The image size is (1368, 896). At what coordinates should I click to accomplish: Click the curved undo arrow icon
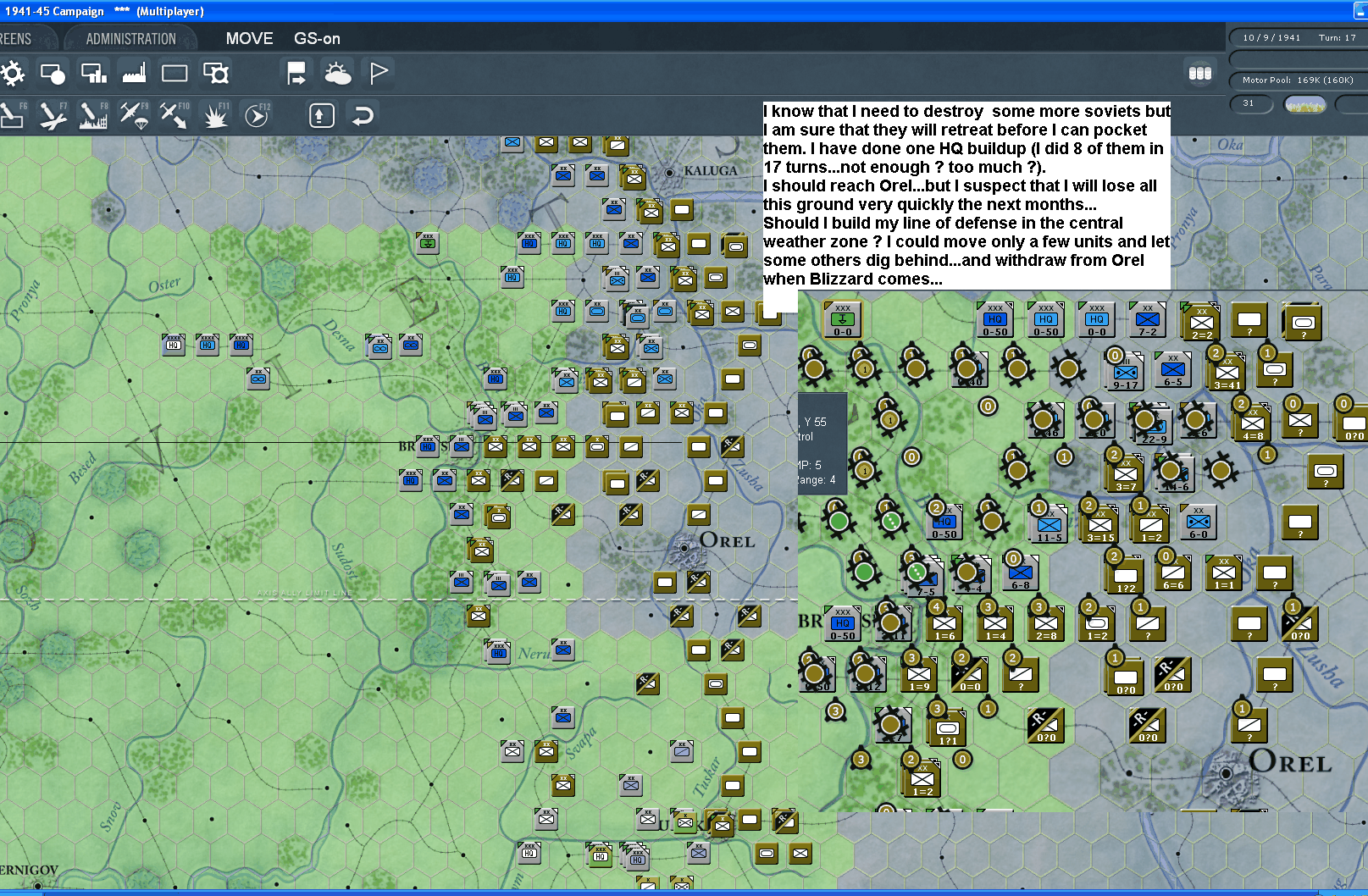[x=363, y=115]
